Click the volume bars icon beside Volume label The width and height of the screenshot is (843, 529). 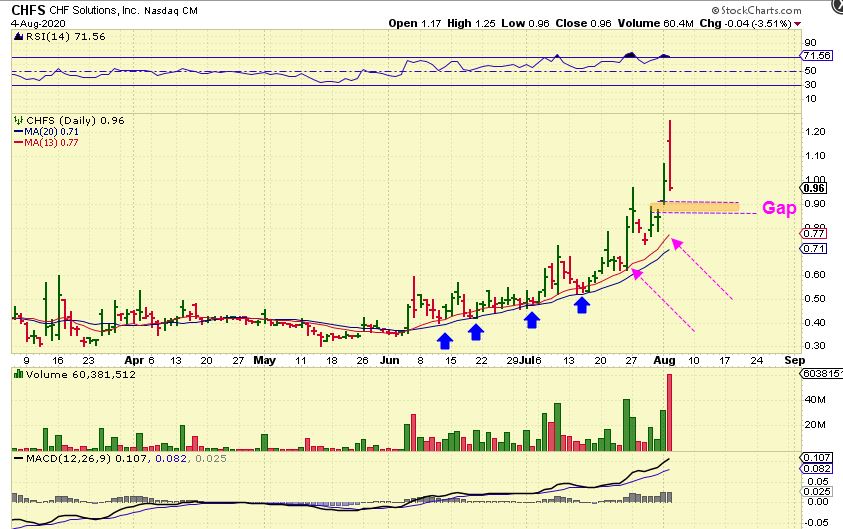coord(18,374)
